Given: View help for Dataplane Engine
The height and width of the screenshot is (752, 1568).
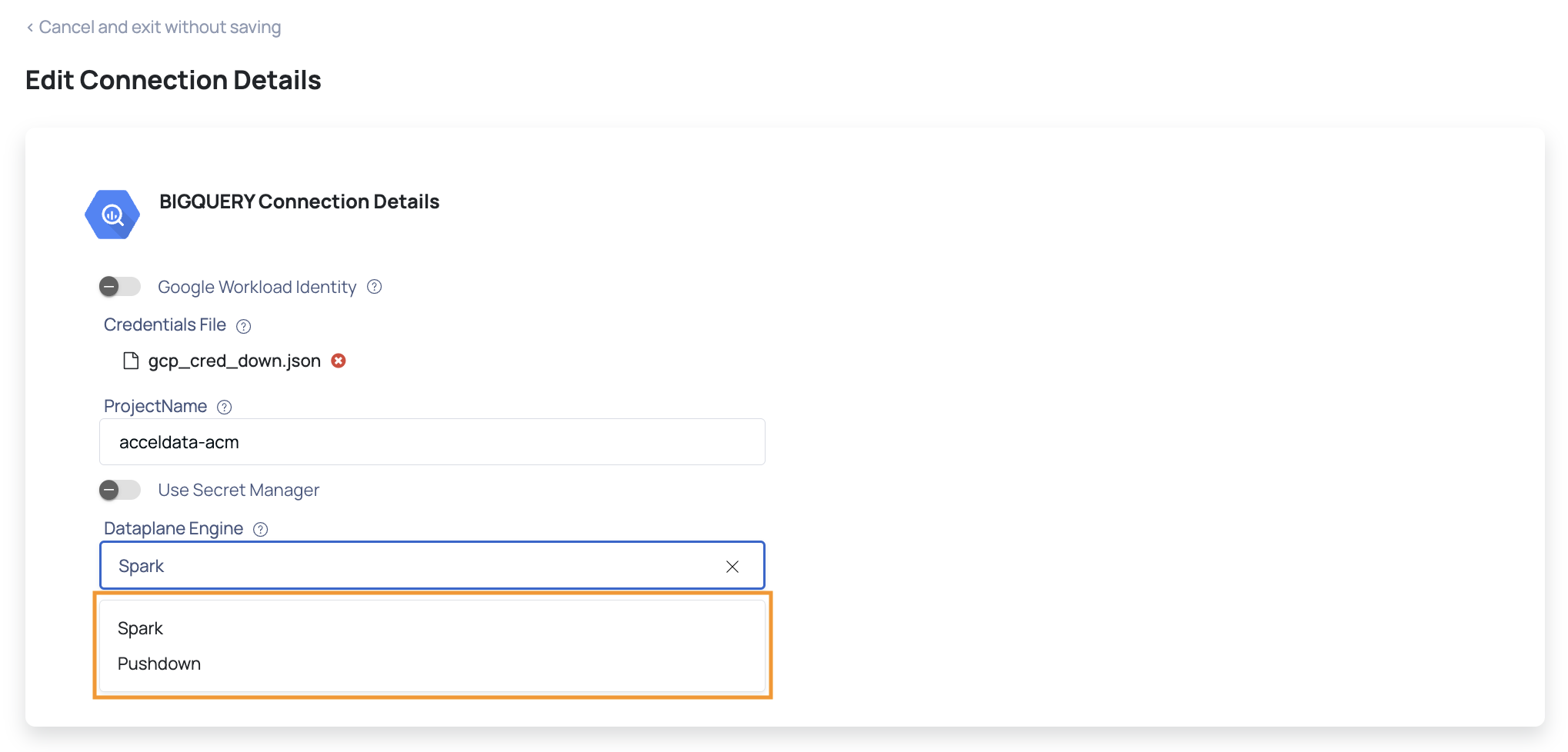Looking at the screenshot, I should tap(261, 529).
